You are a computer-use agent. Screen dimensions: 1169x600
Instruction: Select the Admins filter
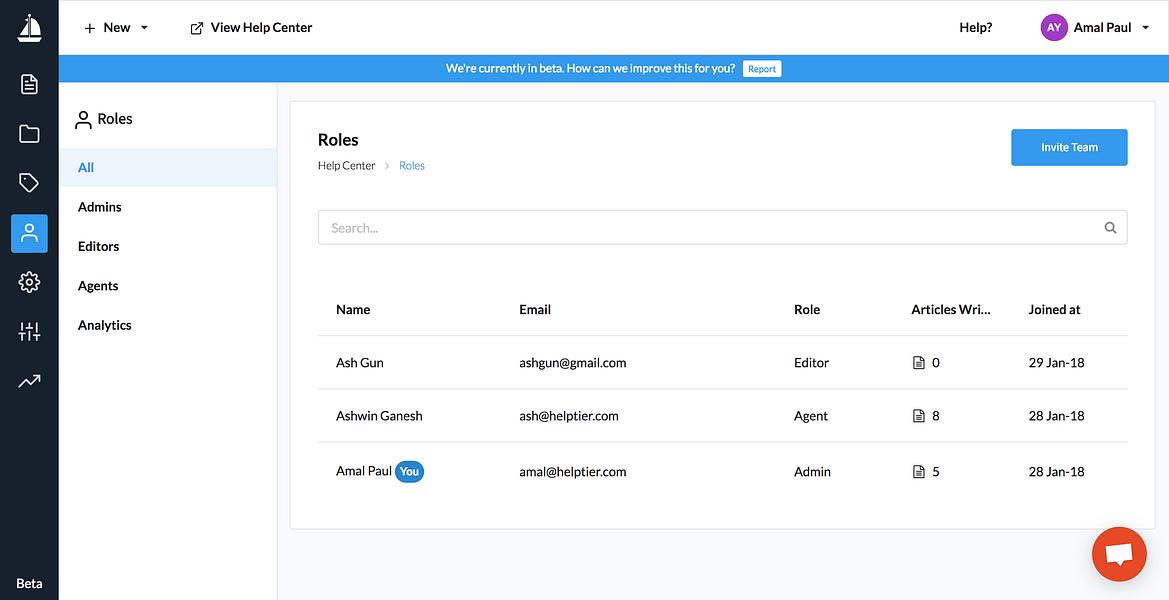(x=99, y=207)
